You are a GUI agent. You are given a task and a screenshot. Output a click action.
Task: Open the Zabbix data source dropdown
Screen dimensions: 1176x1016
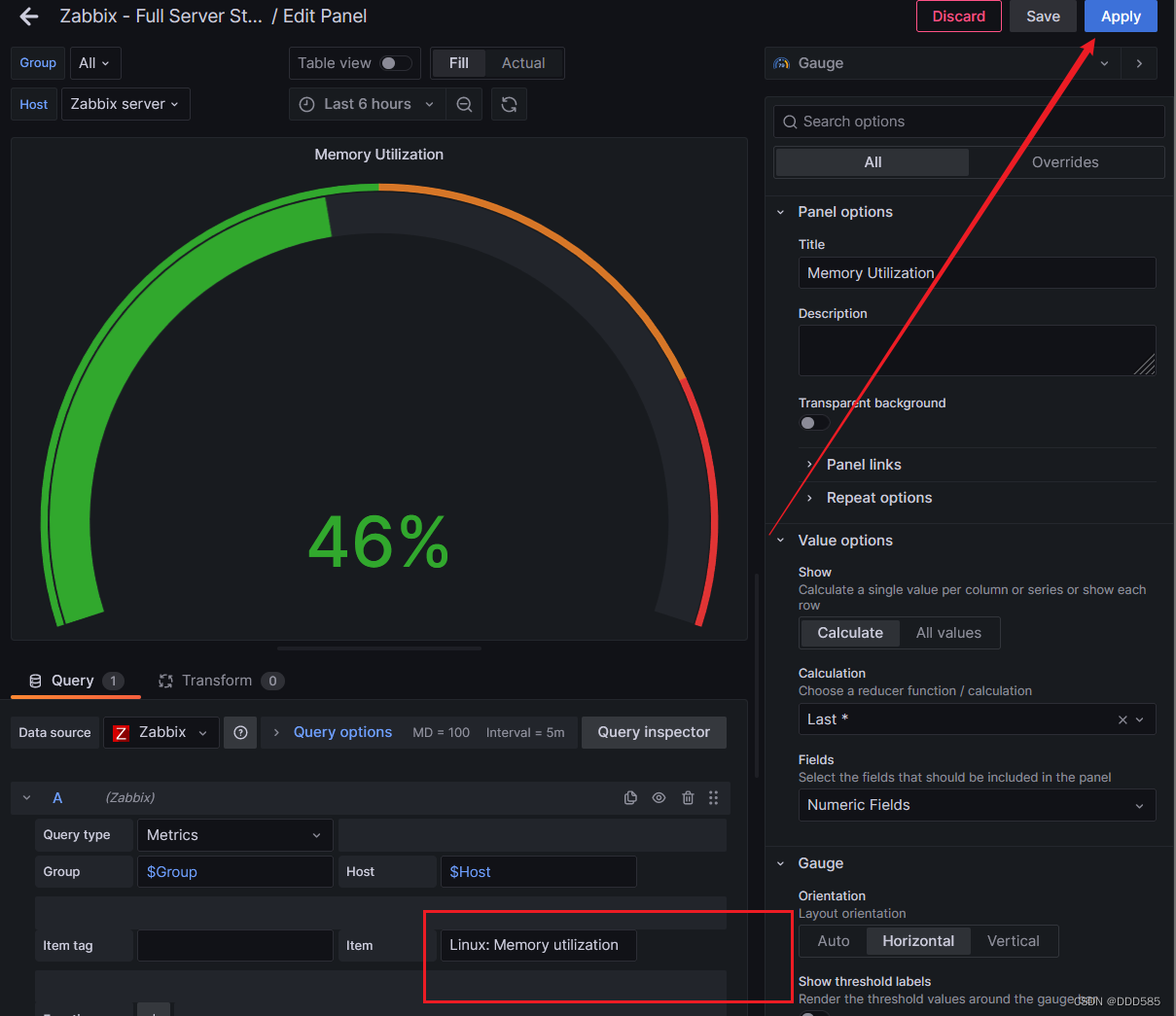tap(161, 733)
